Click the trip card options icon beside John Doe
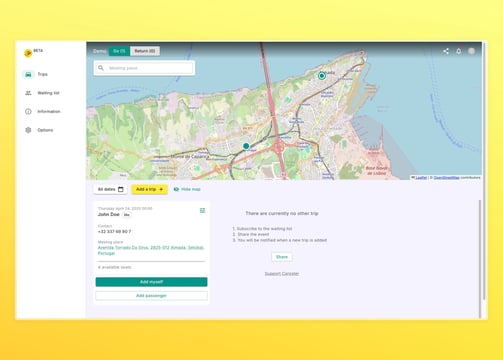This screenshot has width=503, height=360. pos(202,210)
